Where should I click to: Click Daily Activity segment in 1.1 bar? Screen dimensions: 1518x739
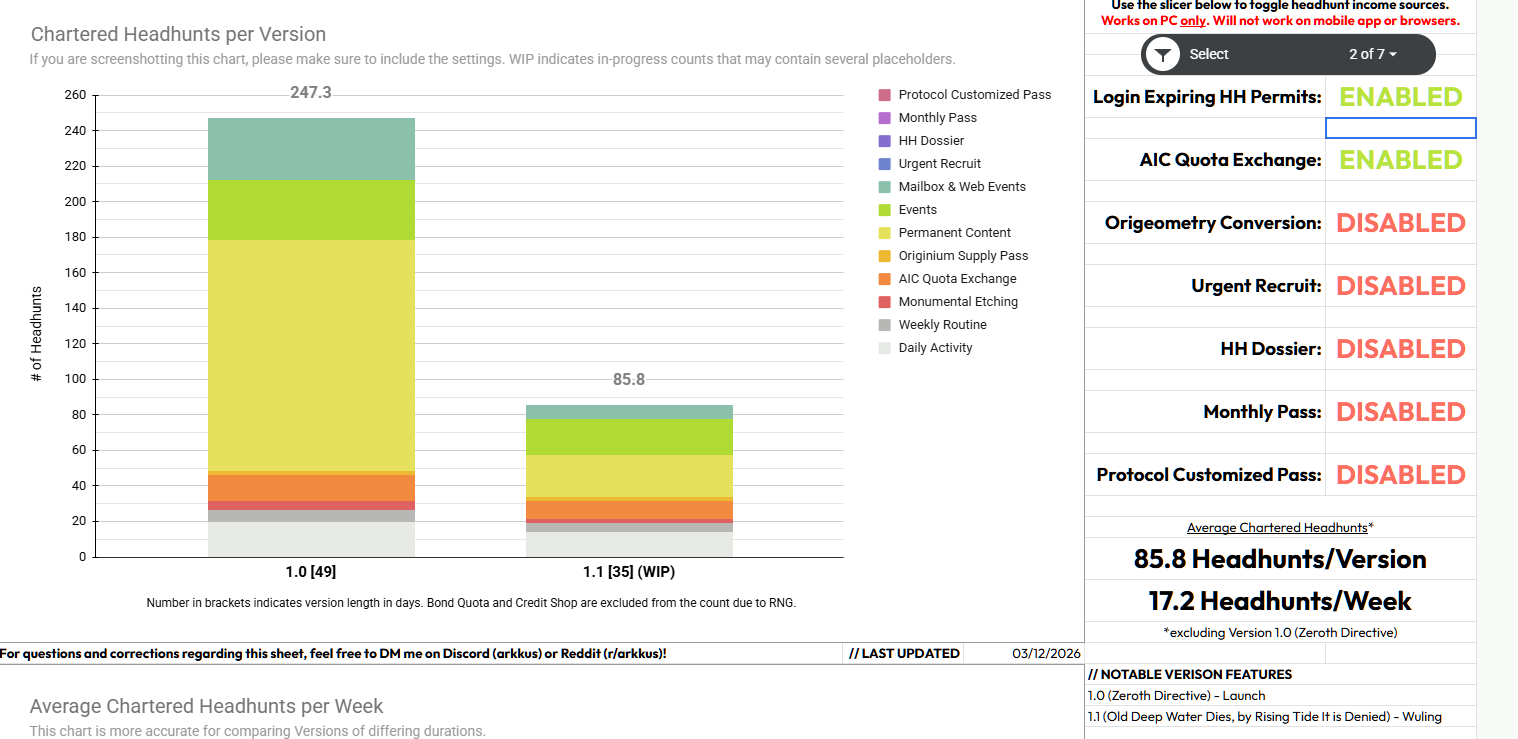[x=629, y=544]
